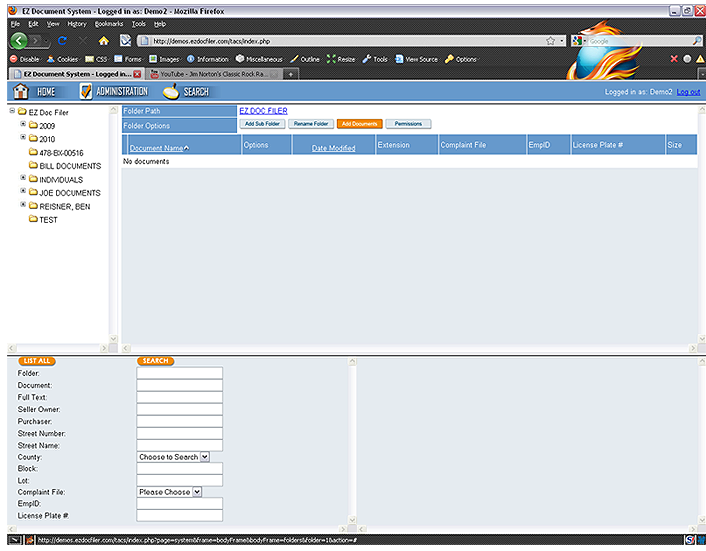The image size is (706, 551).
Task: Click the License Plate # input field
Action: tap(180, 515)
